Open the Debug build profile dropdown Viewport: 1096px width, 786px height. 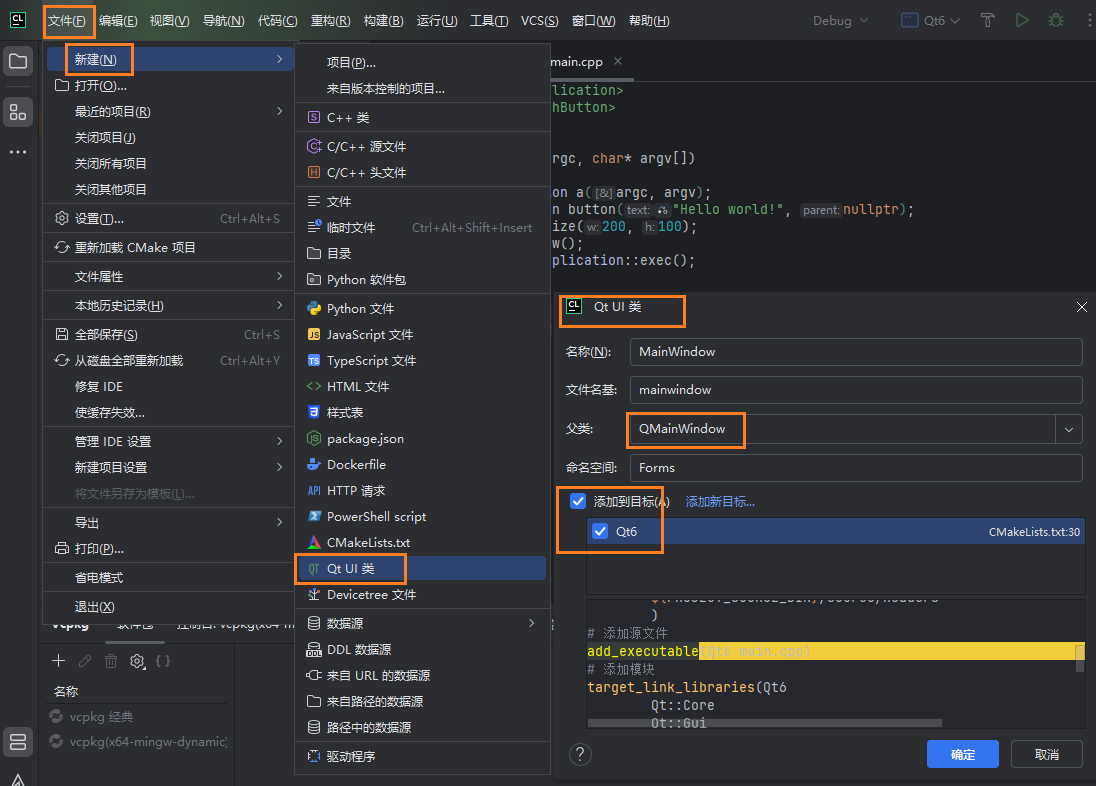841,20
